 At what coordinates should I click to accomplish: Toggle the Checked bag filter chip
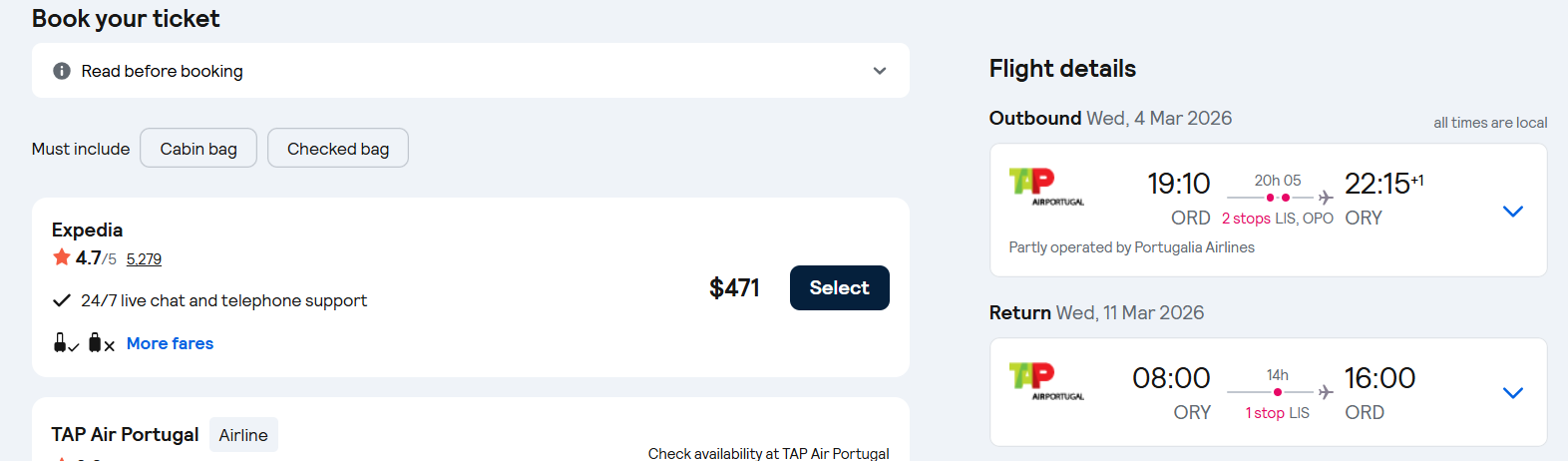pos(338,149)
